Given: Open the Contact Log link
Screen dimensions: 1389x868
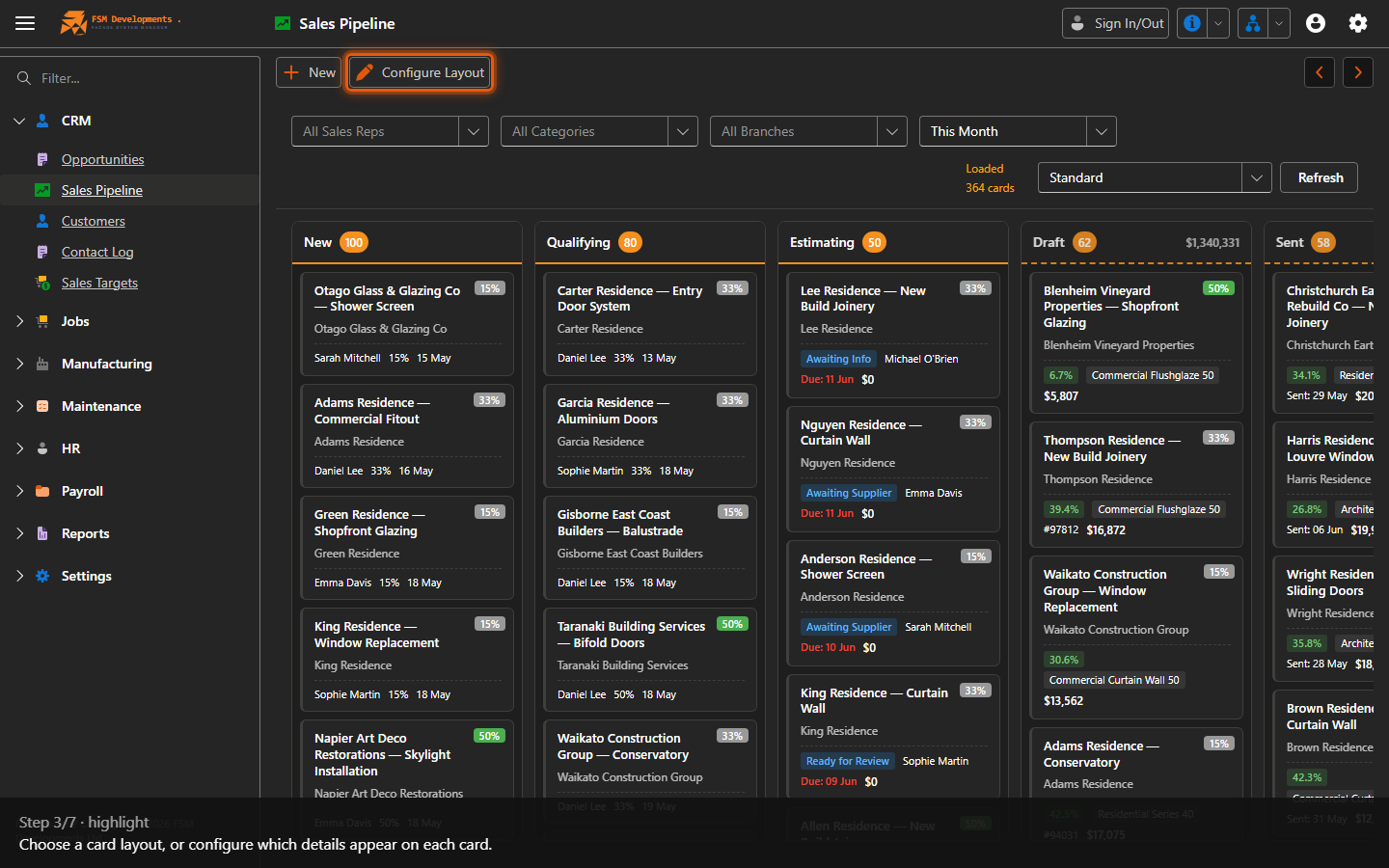Looking at the screenshot, I should coord(97,252).
